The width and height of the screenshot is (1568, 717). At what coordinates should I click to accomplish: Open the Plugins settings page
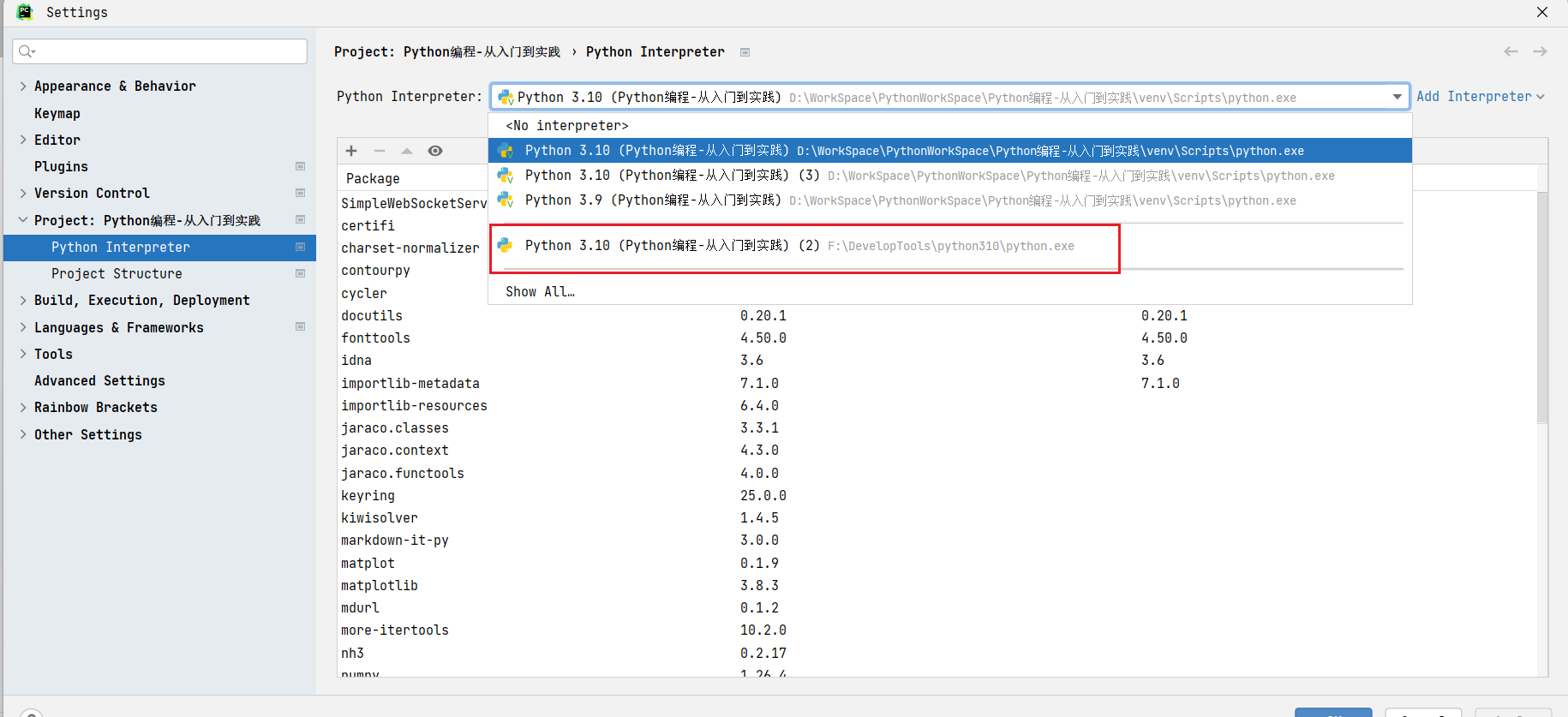coord(61,166)
